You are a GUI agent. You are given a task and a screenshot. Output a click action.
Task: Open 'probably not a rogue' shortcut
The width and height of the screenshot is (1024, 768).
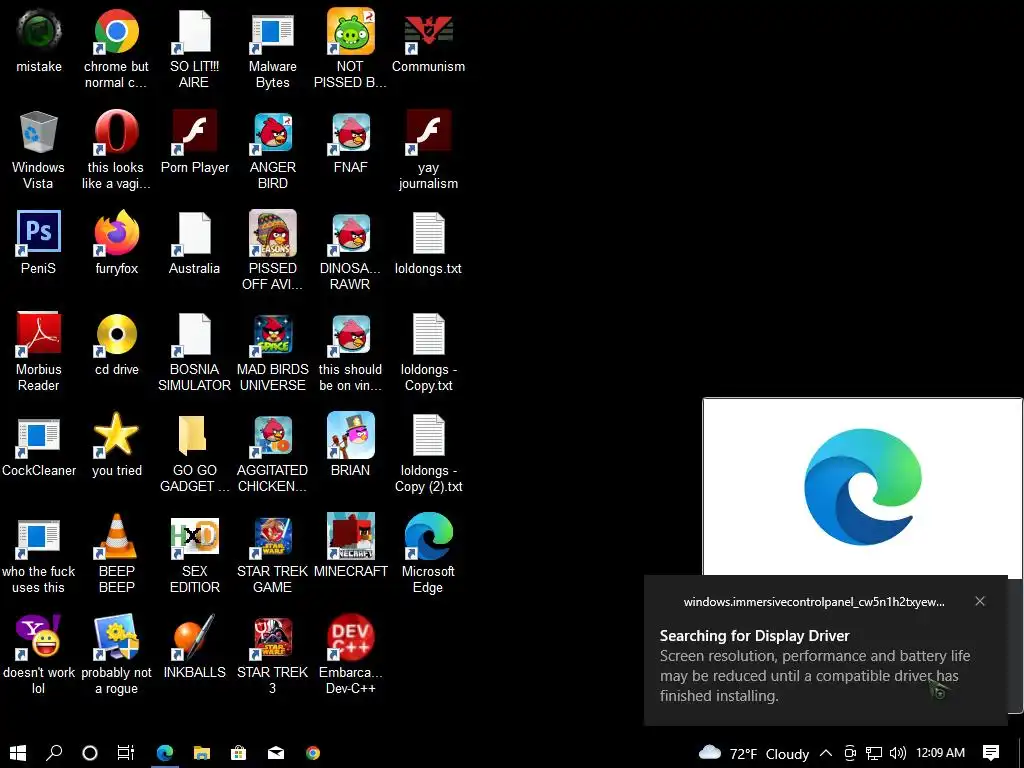[116, 654]
